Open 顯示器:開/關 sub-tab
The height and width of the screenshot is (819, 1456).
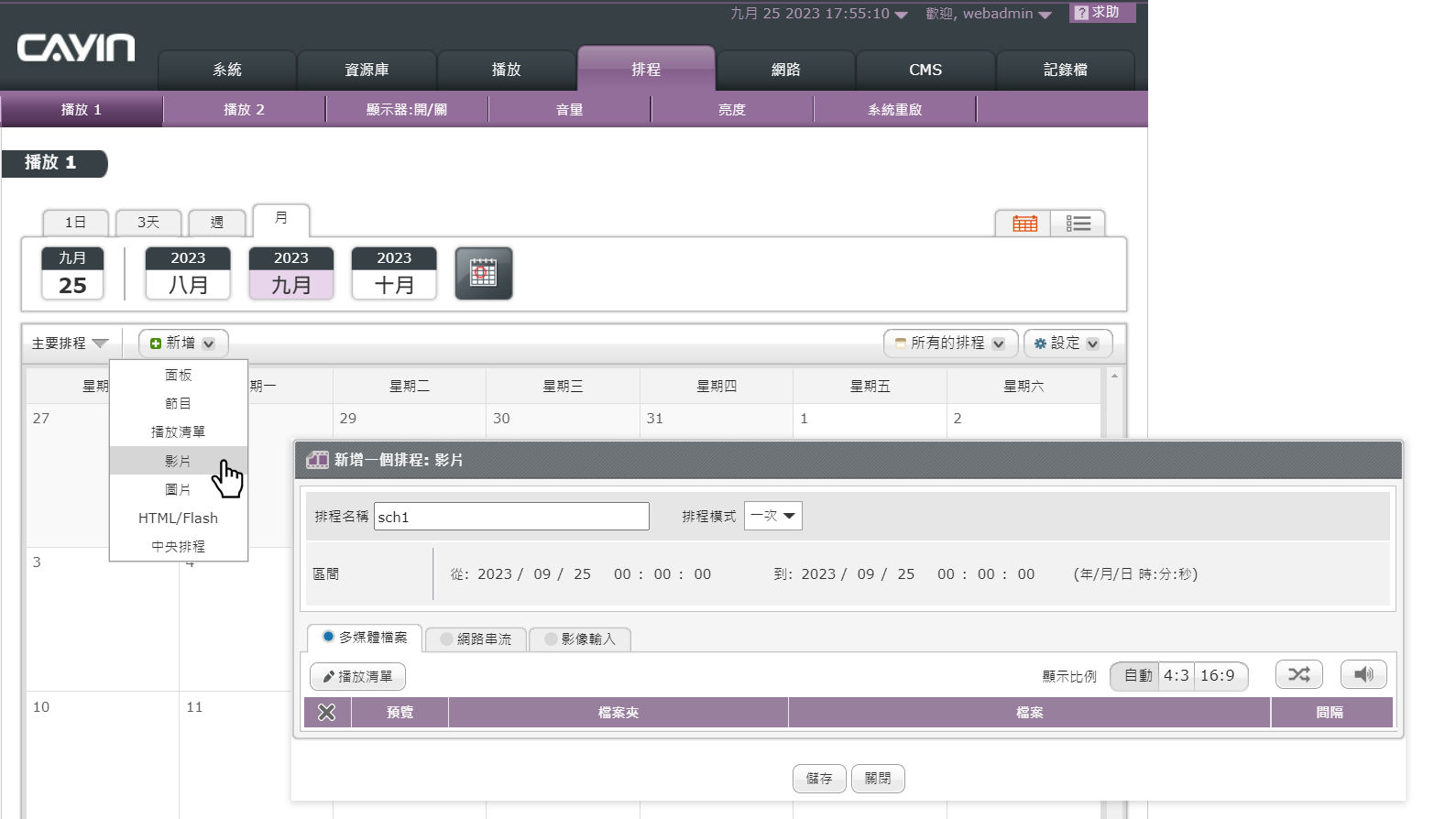407,110
